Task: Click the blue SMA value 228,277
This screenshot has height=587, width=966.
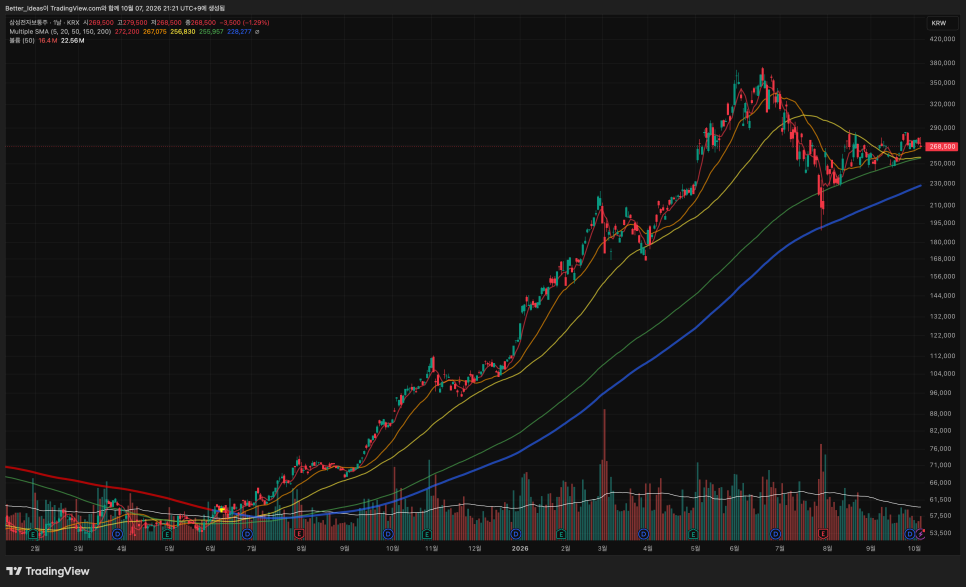Action: pyautogui.click(x=239, y=31)
